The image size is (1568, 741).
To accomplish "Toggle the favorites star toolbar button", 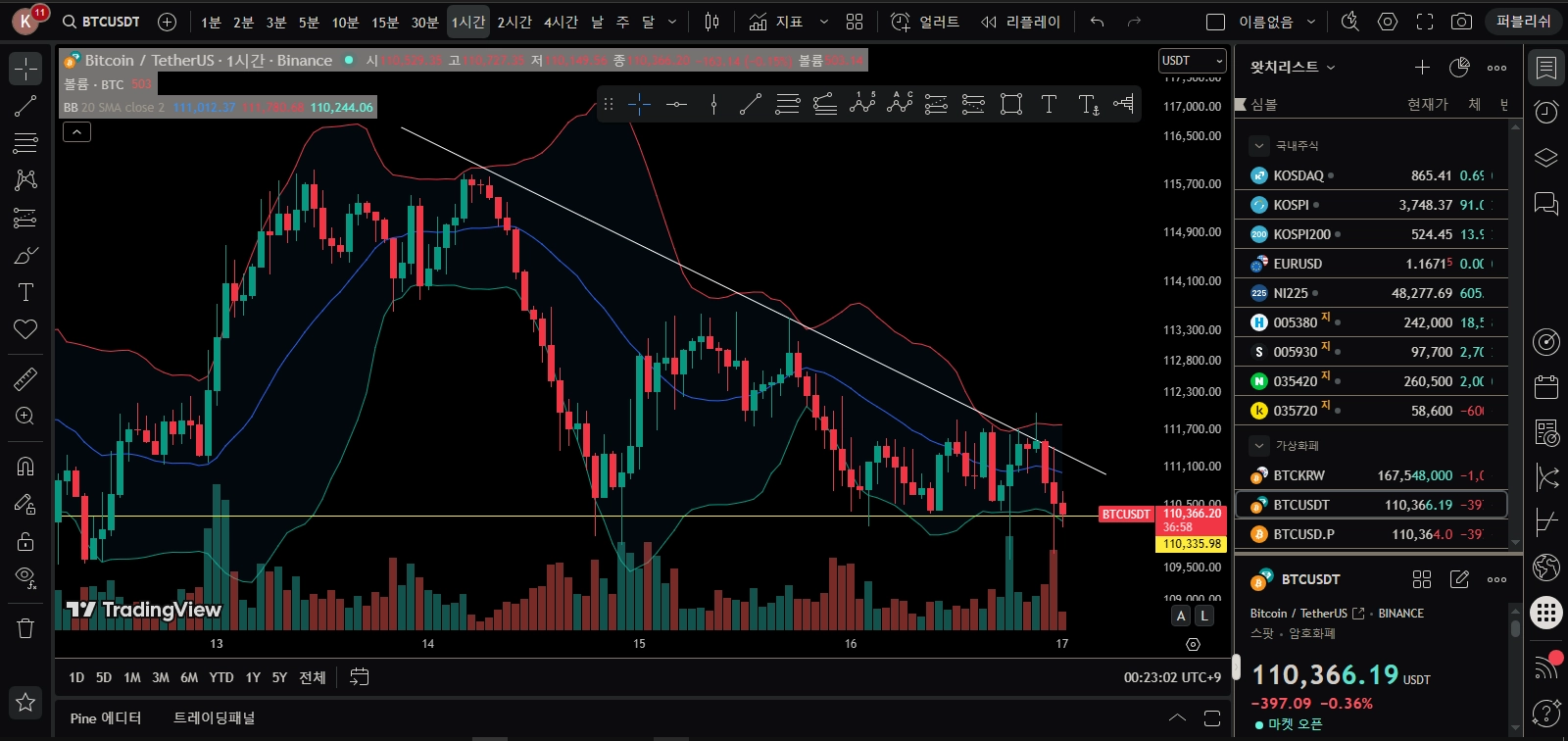I will (25, 702).
